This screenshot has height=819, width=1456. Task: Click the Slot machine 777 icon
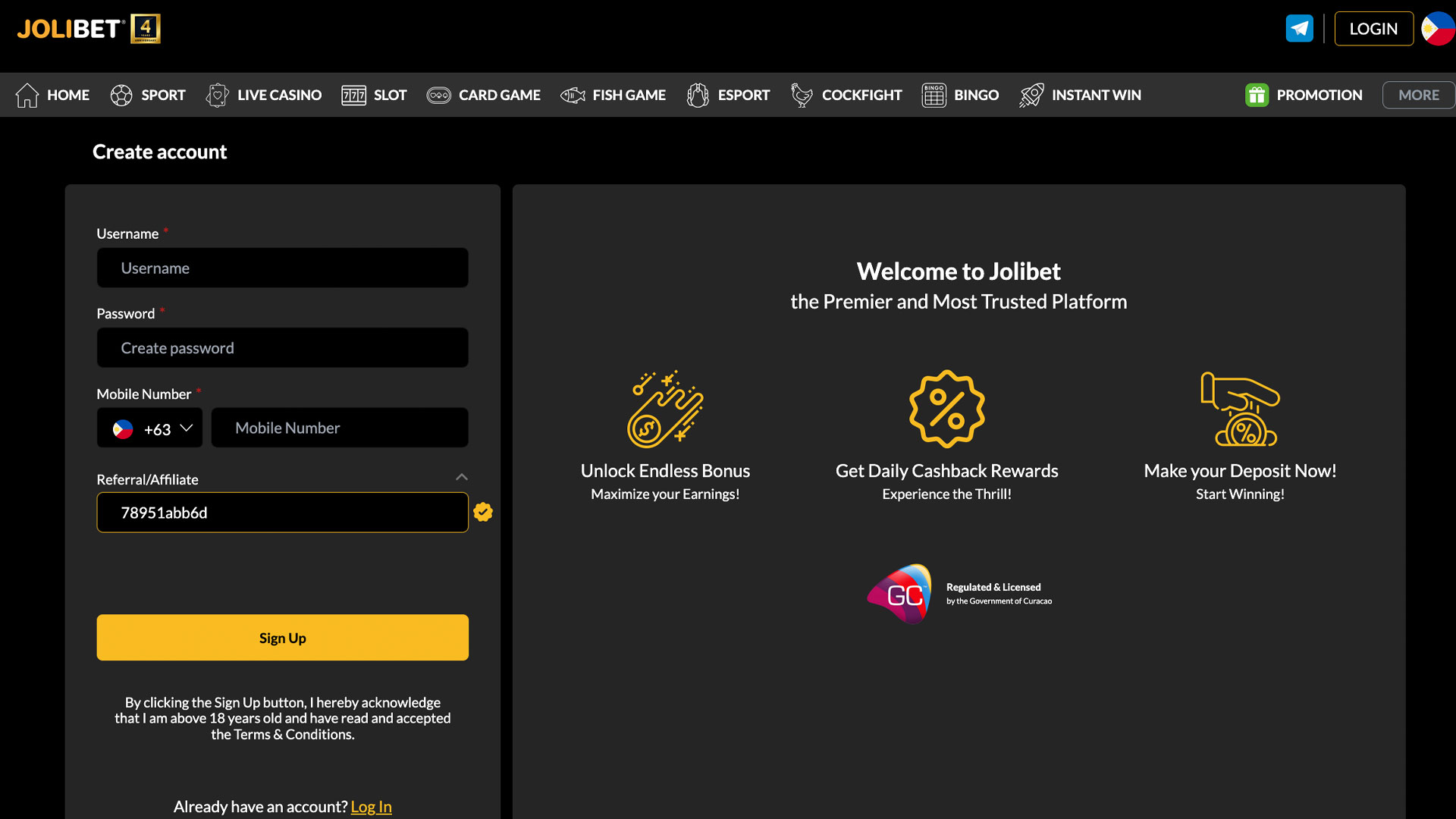click(353, 95)
